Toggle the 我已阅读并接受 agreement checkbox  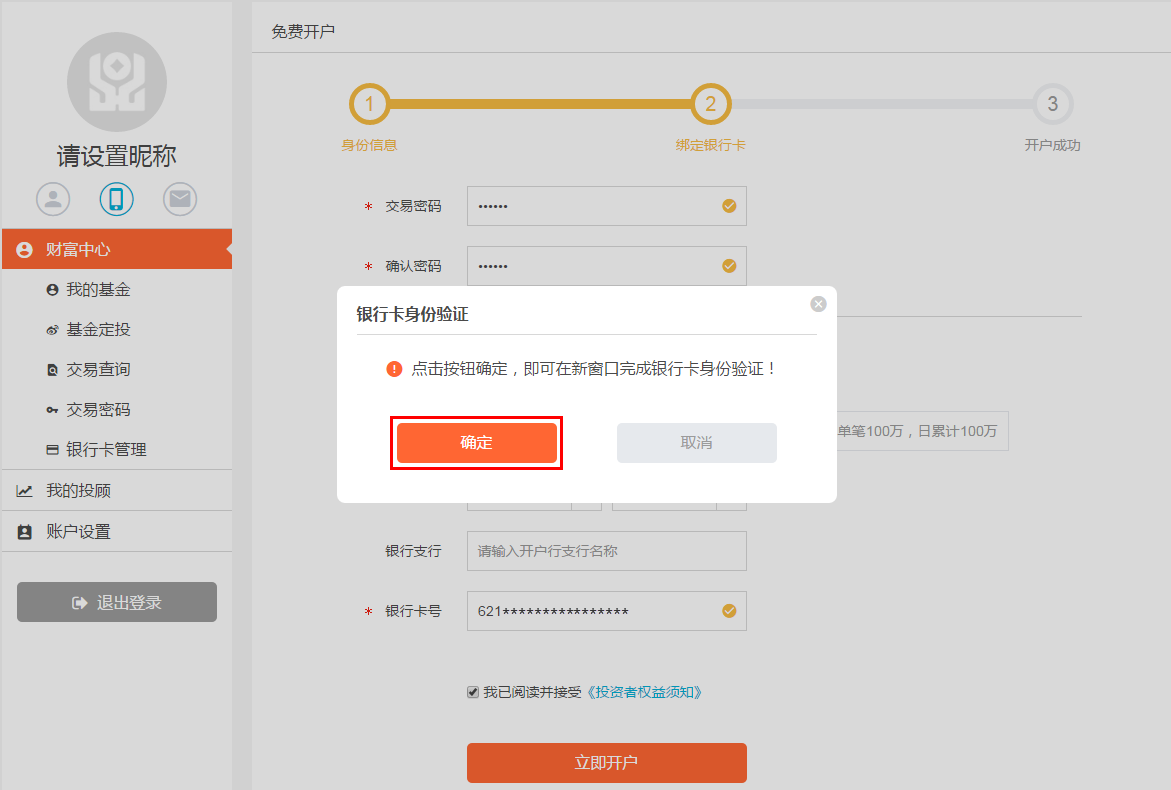[x=473, y=692]
